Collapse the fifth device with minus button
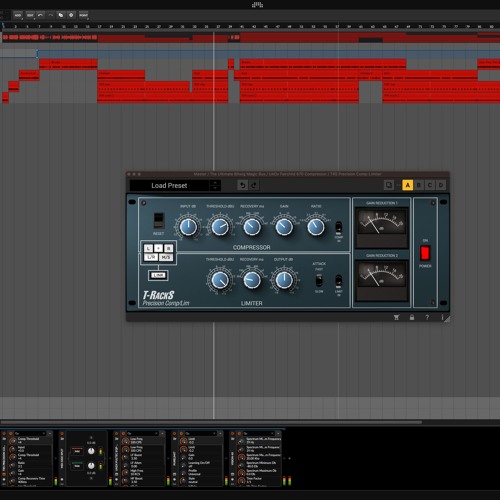Screen dimensions: 500x500 (x=278, y=433)
